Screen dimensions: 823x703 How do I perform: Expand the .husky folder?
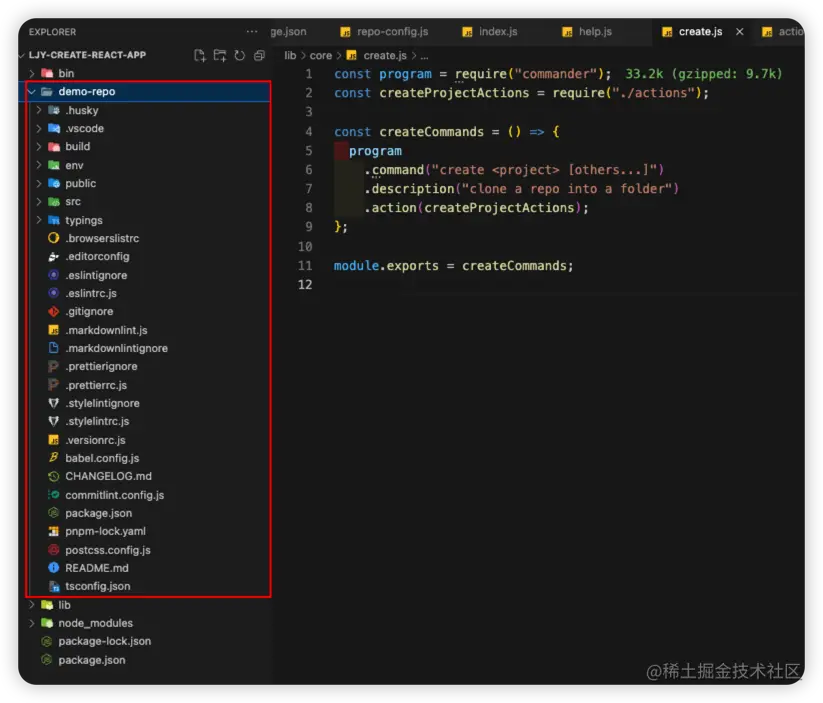39,110
